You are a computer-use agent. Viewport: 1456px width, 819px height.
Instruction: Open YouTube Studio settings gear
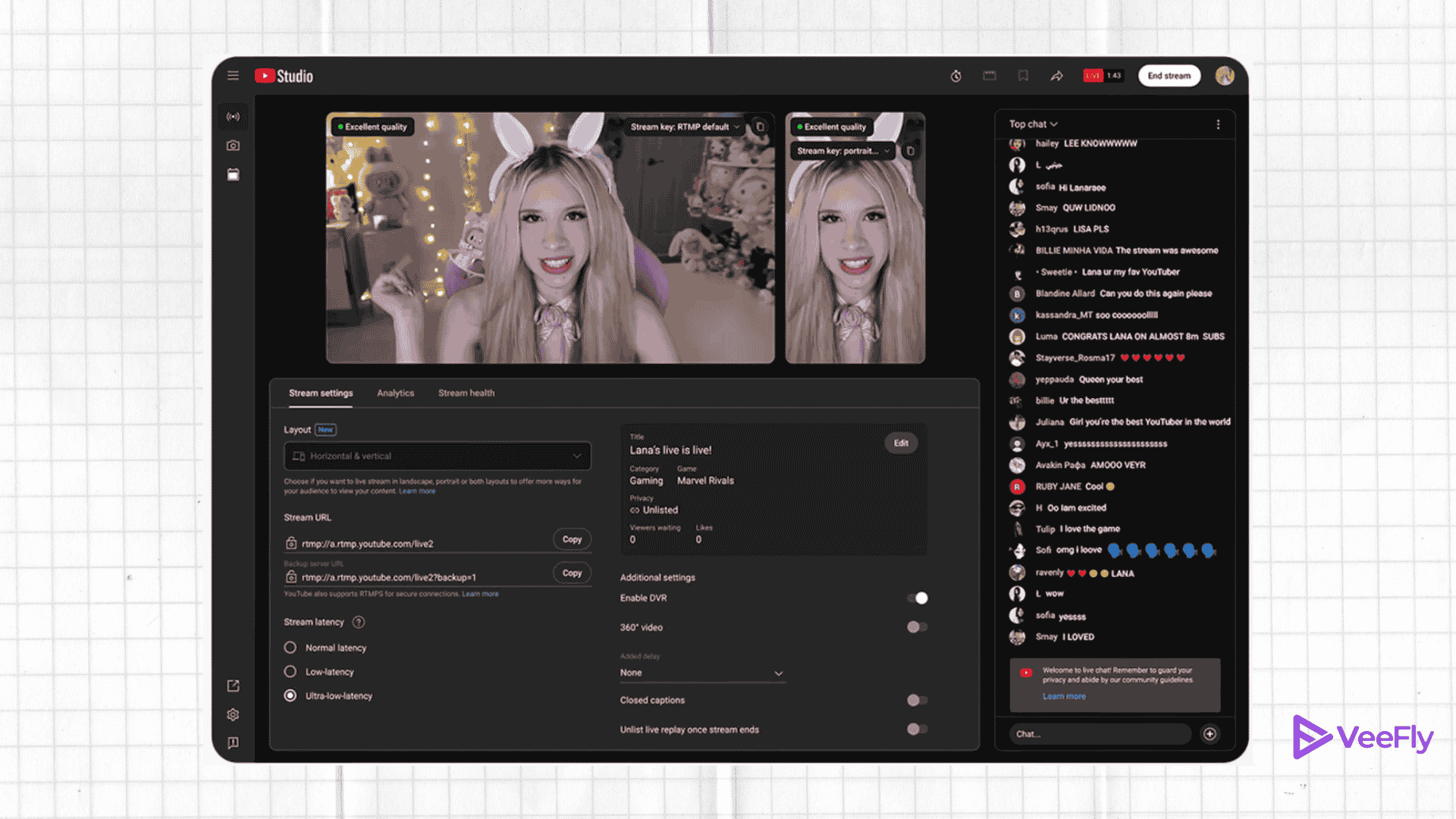point(233,714)
